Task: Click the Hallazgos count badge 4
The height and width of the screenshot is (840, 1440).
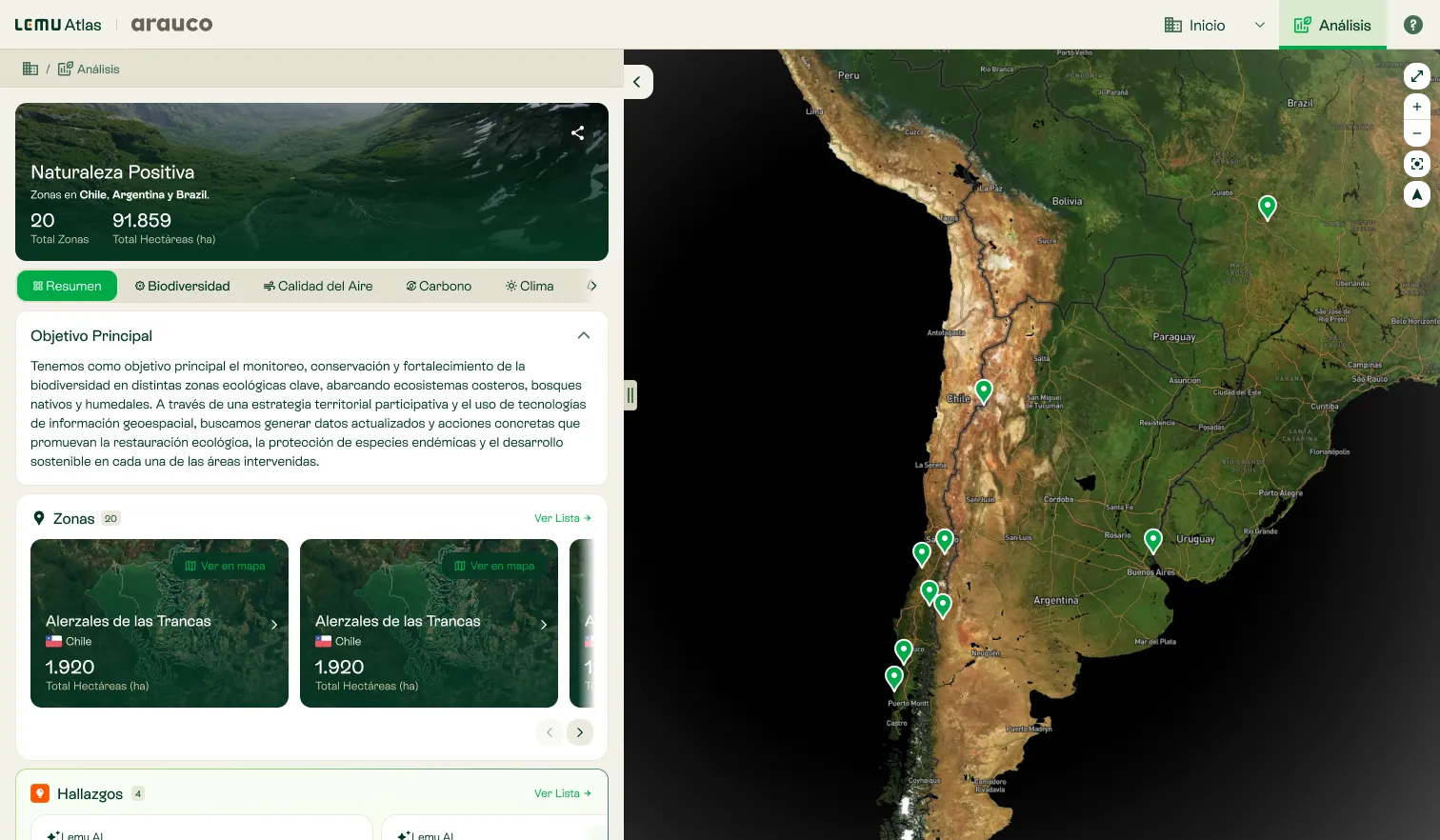Action: pyautogui.click(x=138, y=793)
